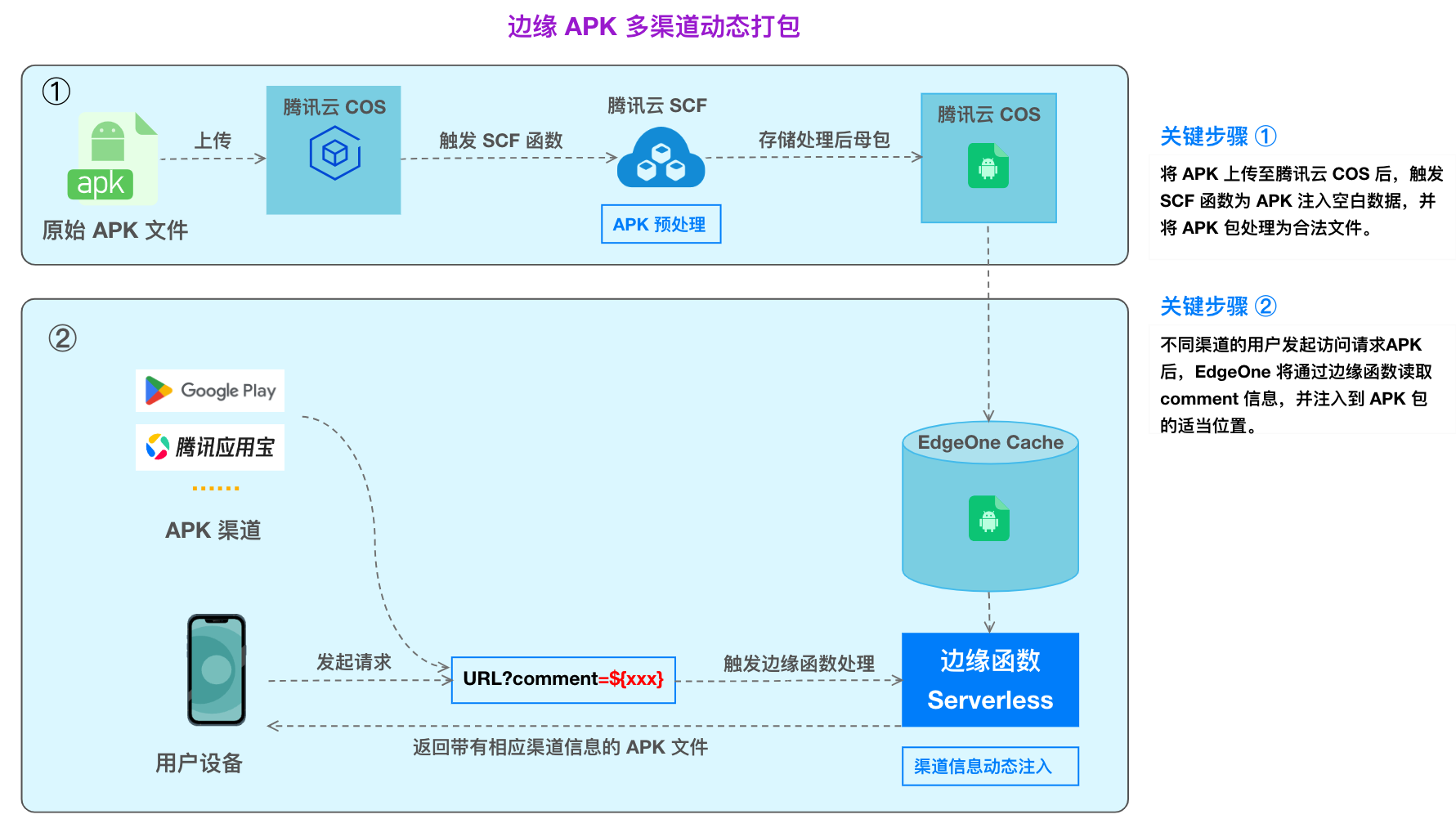This screenshot has width=1456, height=828.
Task: Click the green APK icon inside EdgeOne Cache
Action: [x=989, y=518]
